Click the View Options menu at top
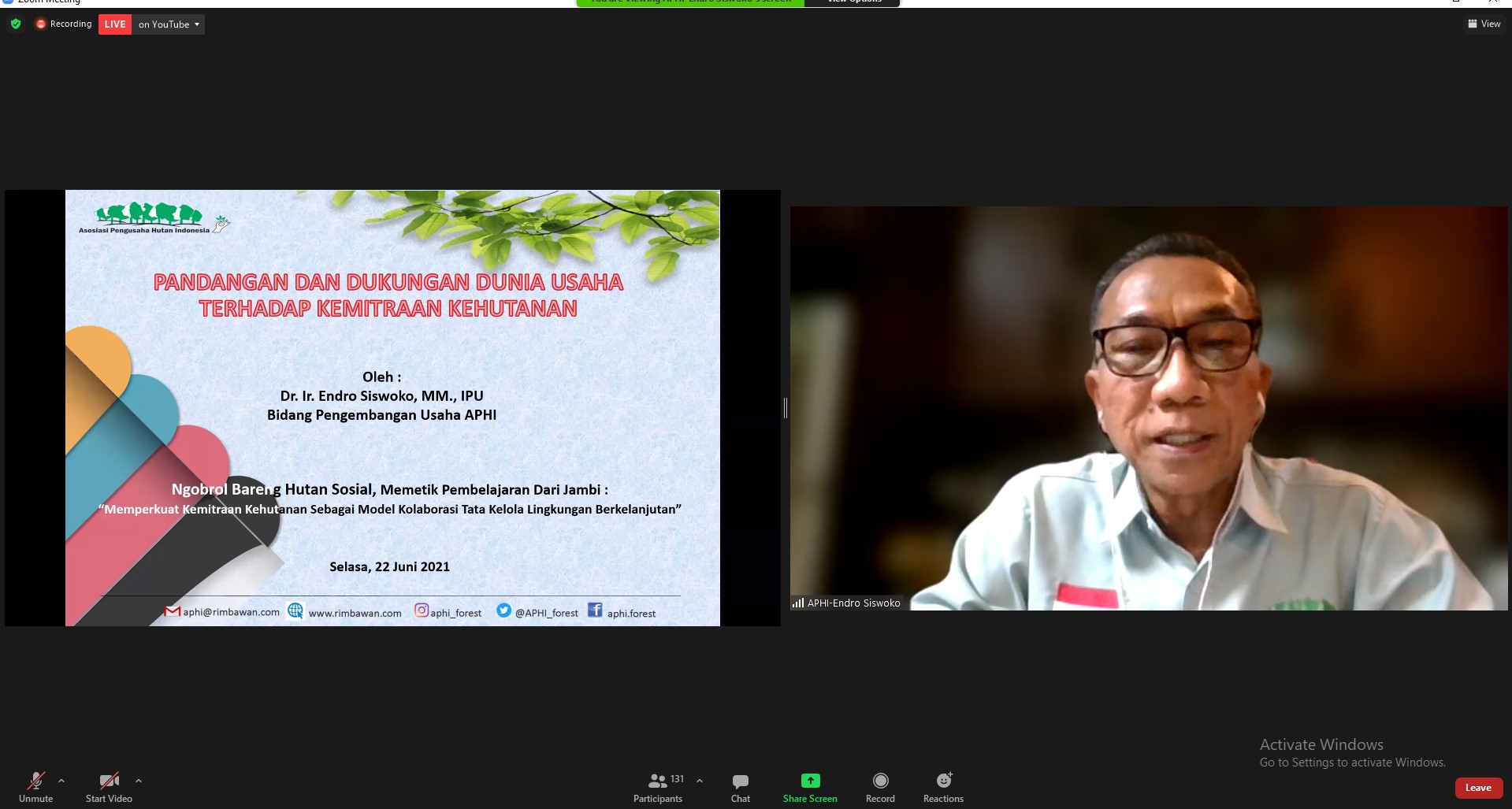 pos(853,2)
